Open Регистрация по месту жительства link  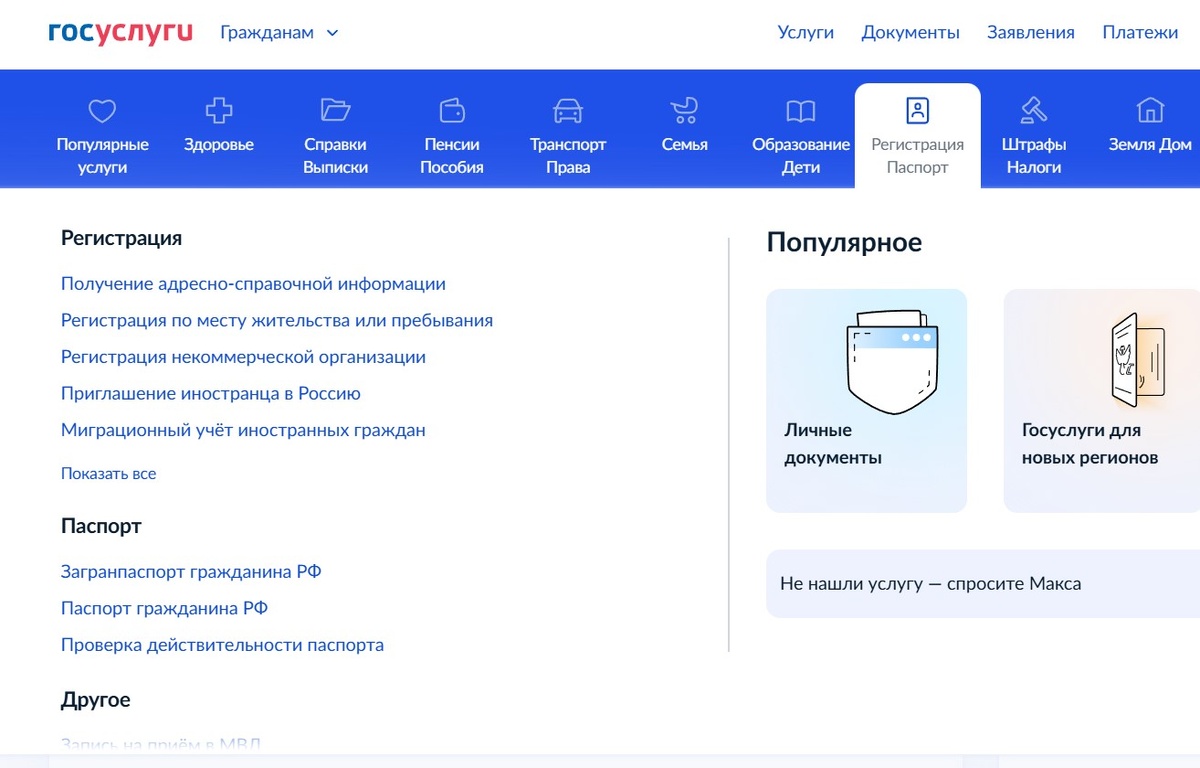pos(277,320)
